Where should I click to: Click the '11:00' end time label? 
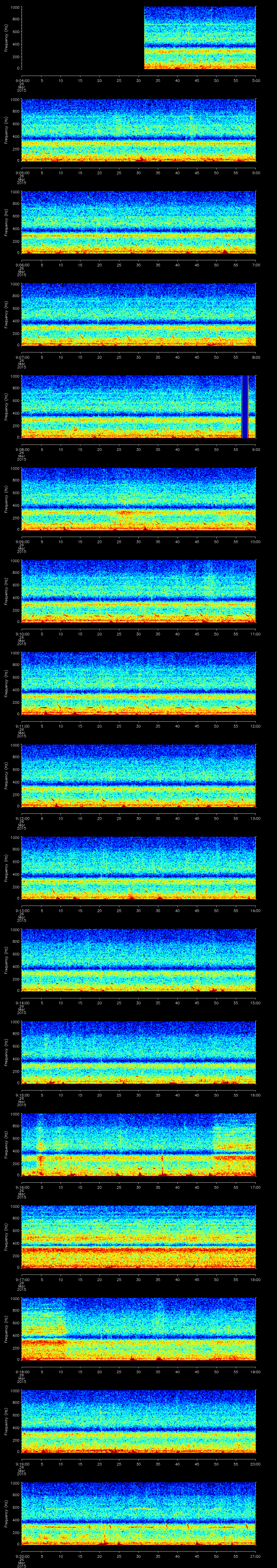255,634
